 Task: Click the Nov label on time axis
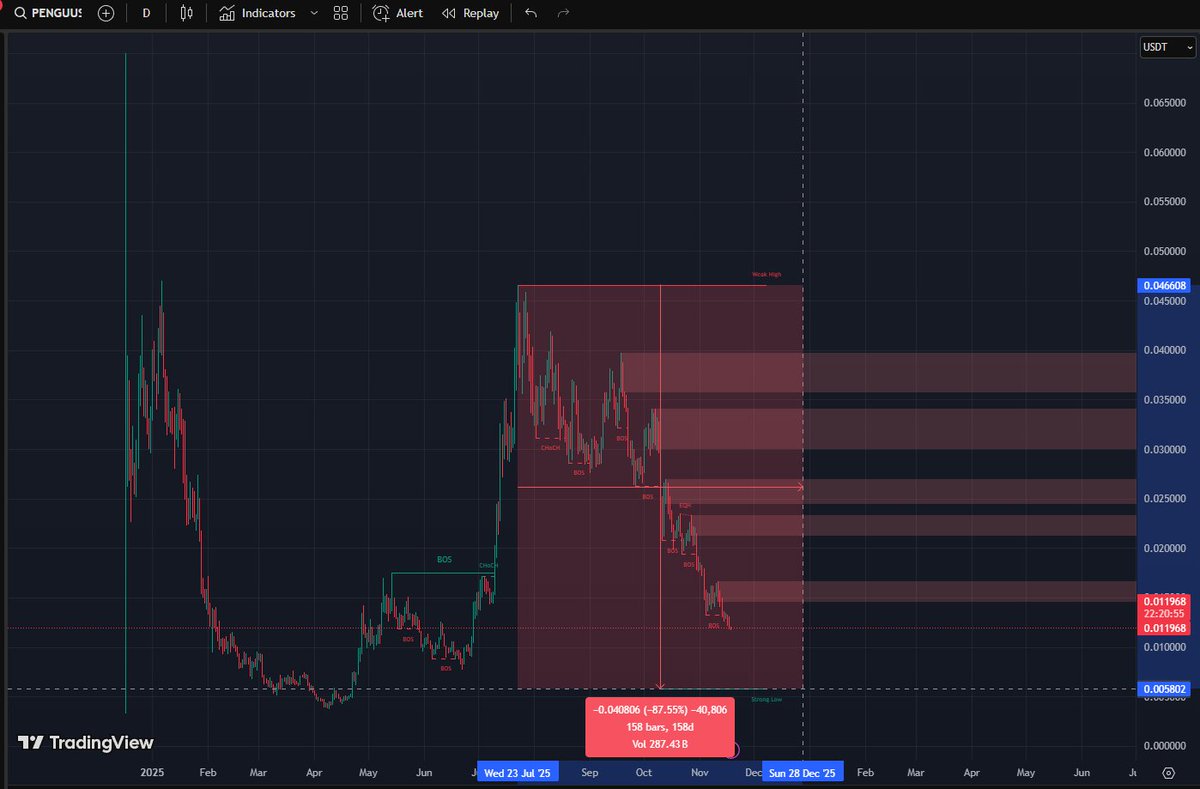[699, 773]
